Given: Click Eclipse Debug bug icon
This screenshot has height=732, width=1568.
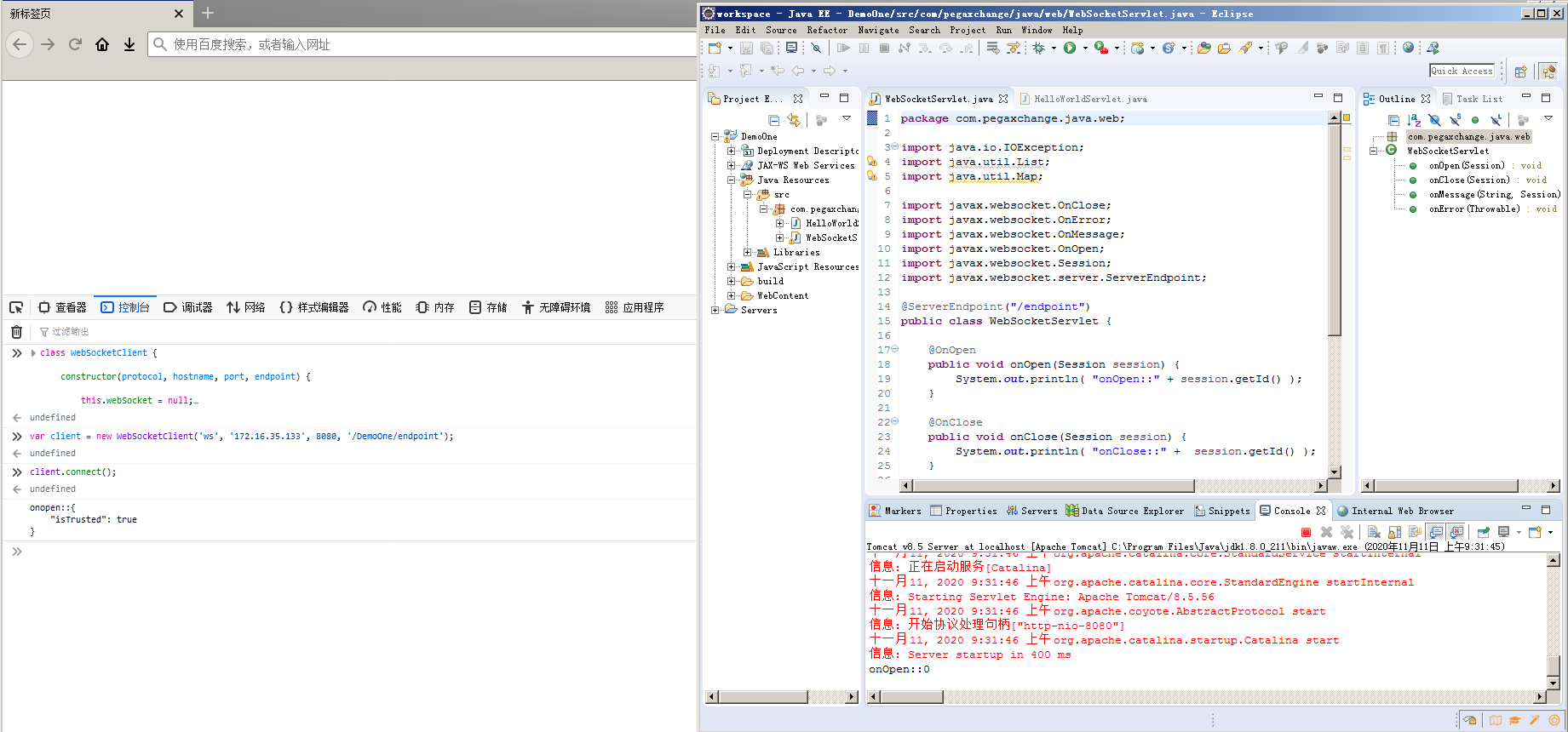Looking at the screenshot, I should 1038,49.
